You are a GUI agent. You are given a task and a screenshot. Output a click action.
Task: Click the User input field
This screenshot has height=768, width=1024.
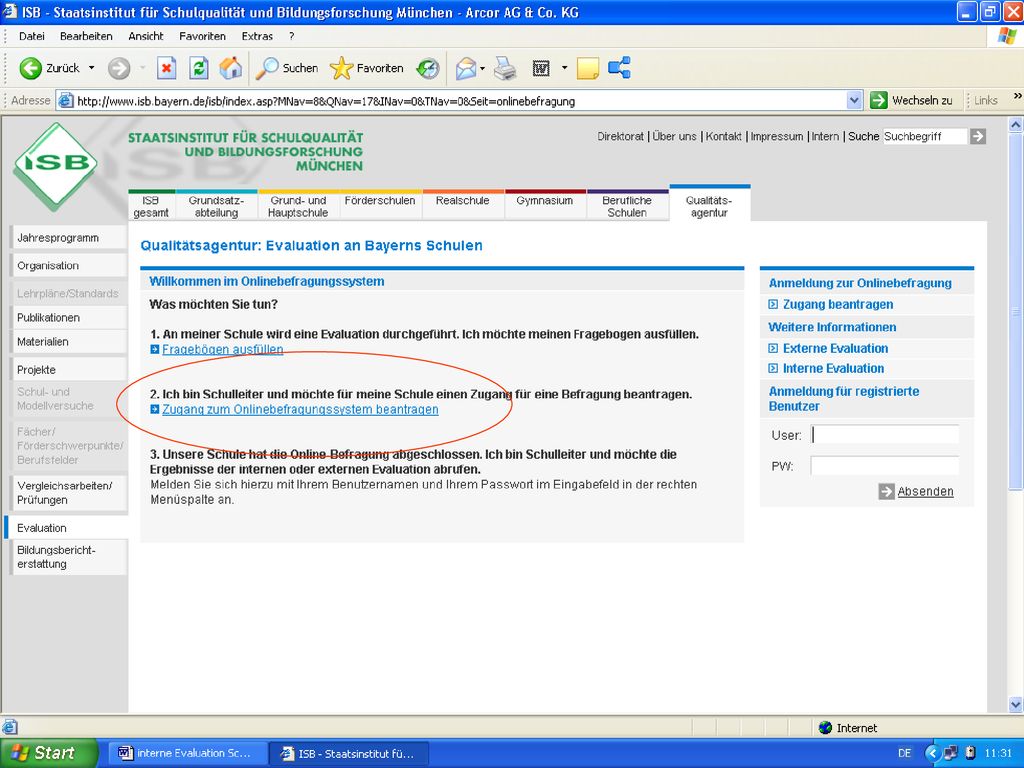click(x=885, y=435)
